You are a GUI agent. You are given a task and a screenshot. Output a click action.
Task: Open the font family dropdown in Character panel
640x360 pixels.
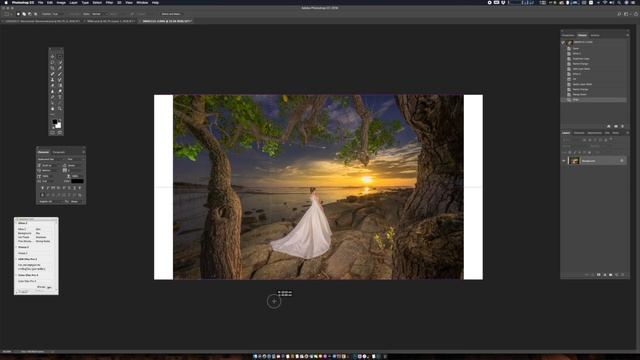tap(51, 159)
